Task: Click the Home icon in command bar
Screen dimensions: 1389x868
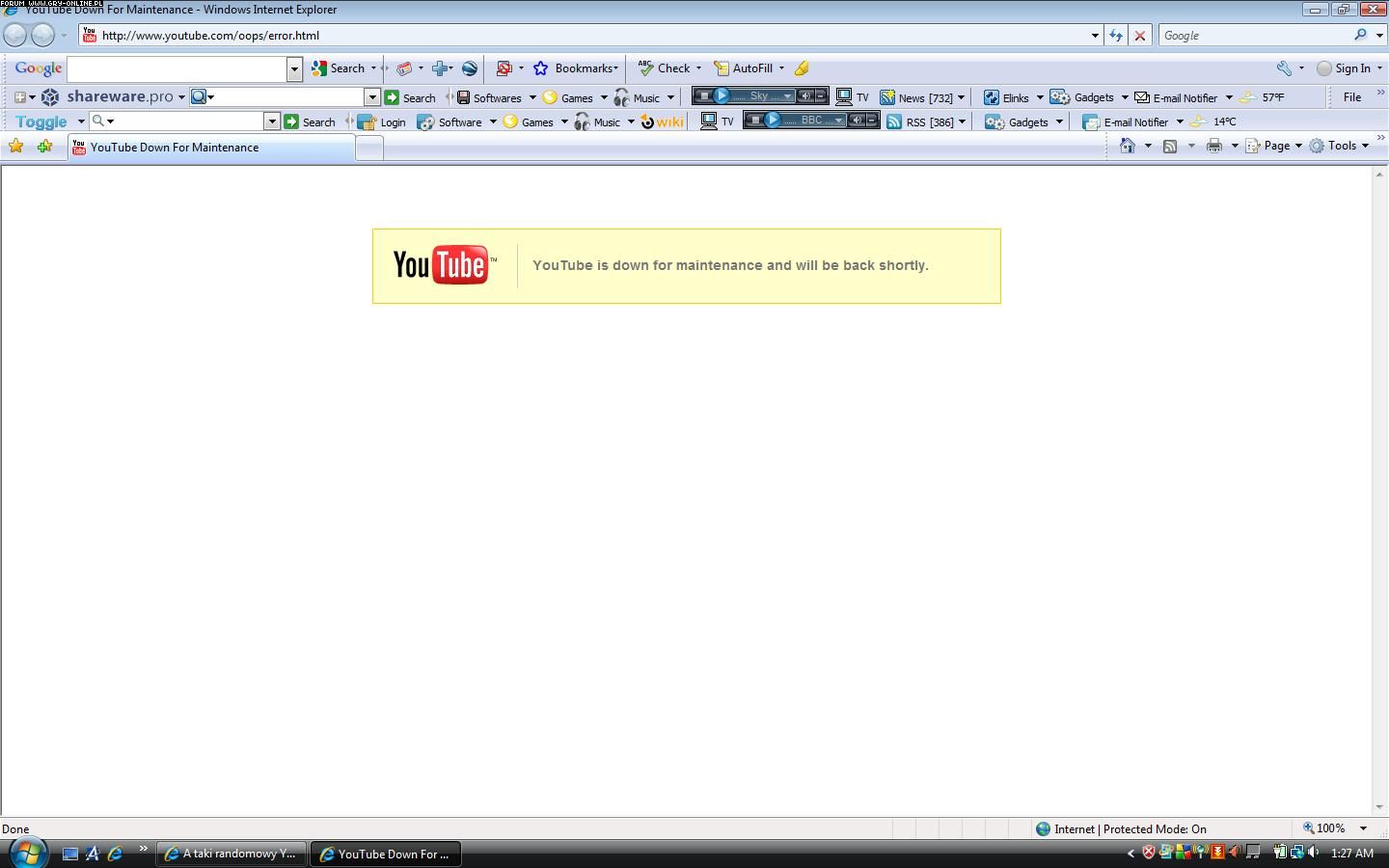Action: [x=1127, y=146]
